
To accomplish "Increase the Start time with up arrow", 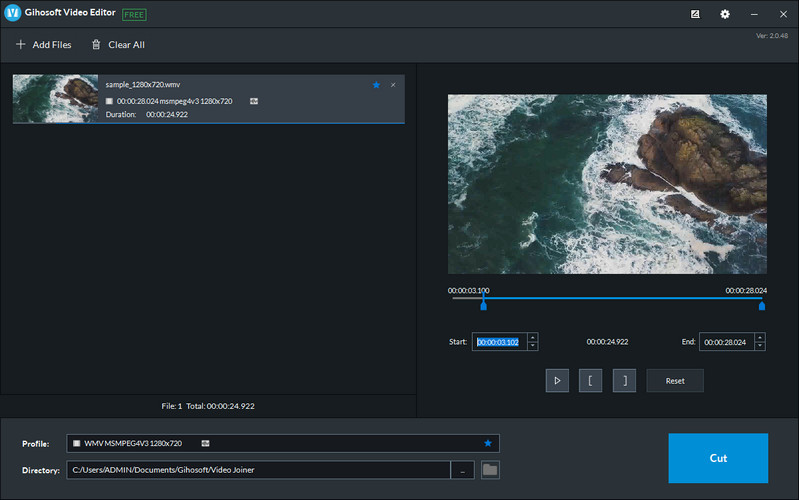I will point(532,337).
